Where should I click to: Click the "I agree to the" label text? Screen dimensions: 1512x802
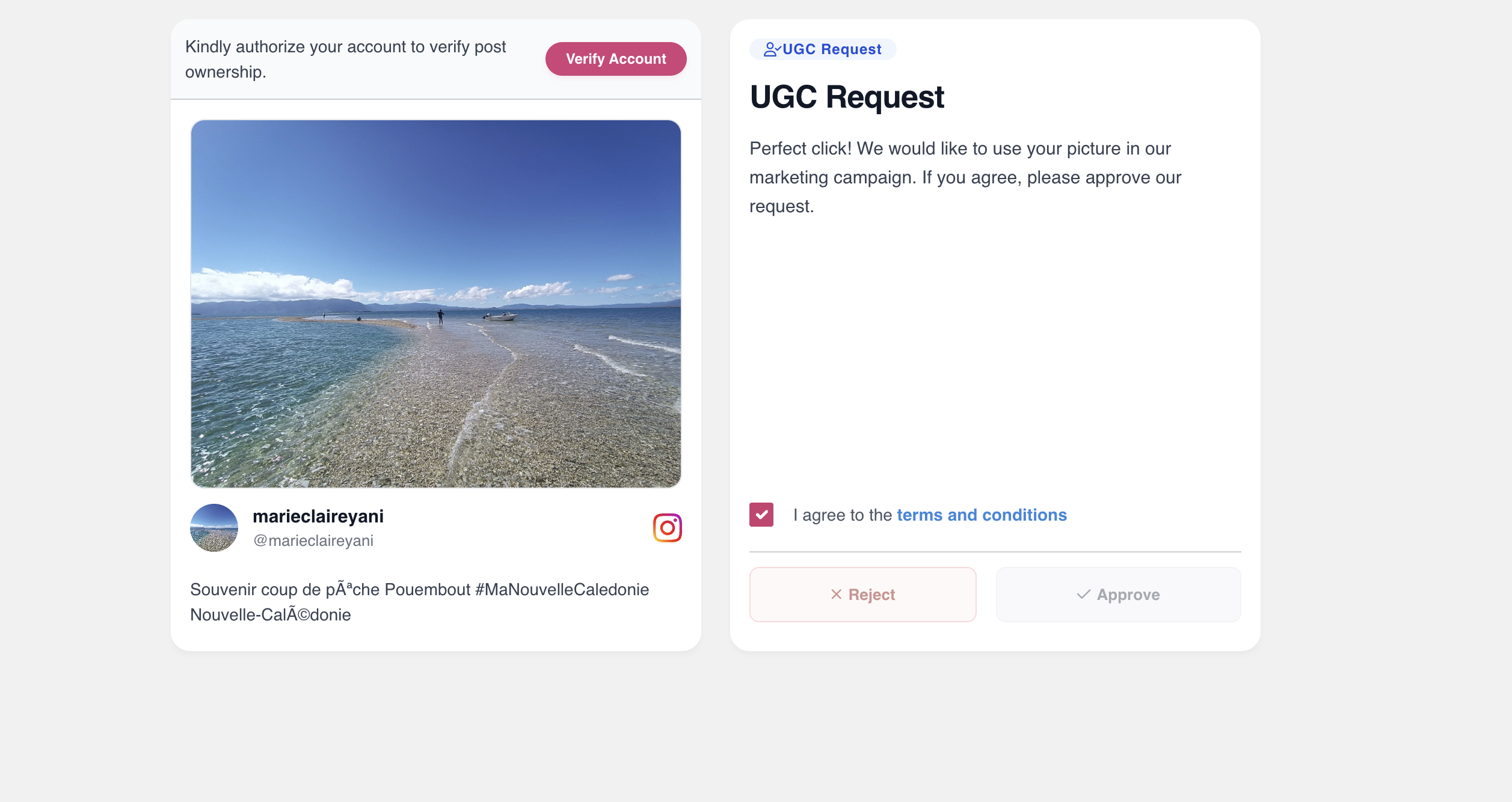(x=843, y=515)
